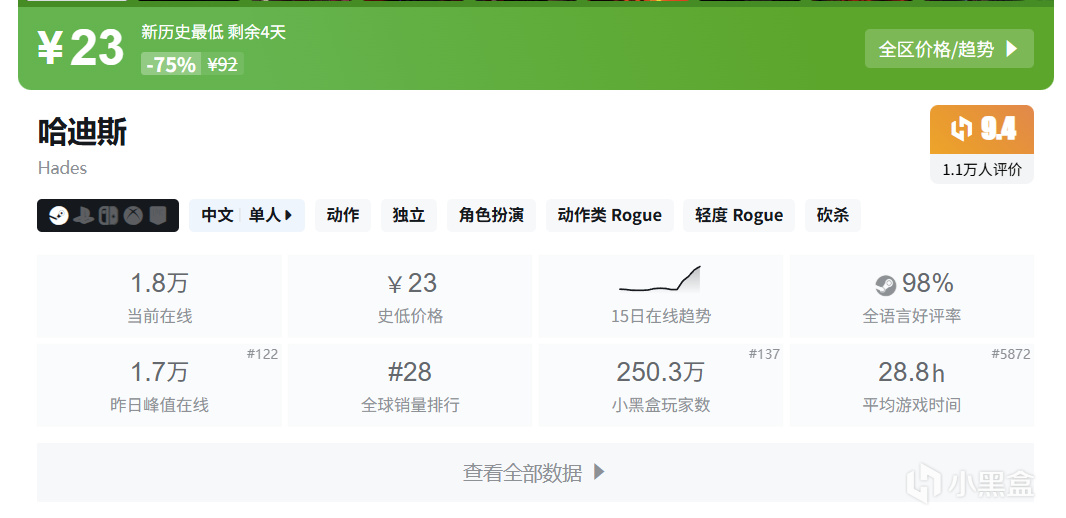Click the ¥23 史低价格 stat card

pyautogui.click(x=410, y=296)
